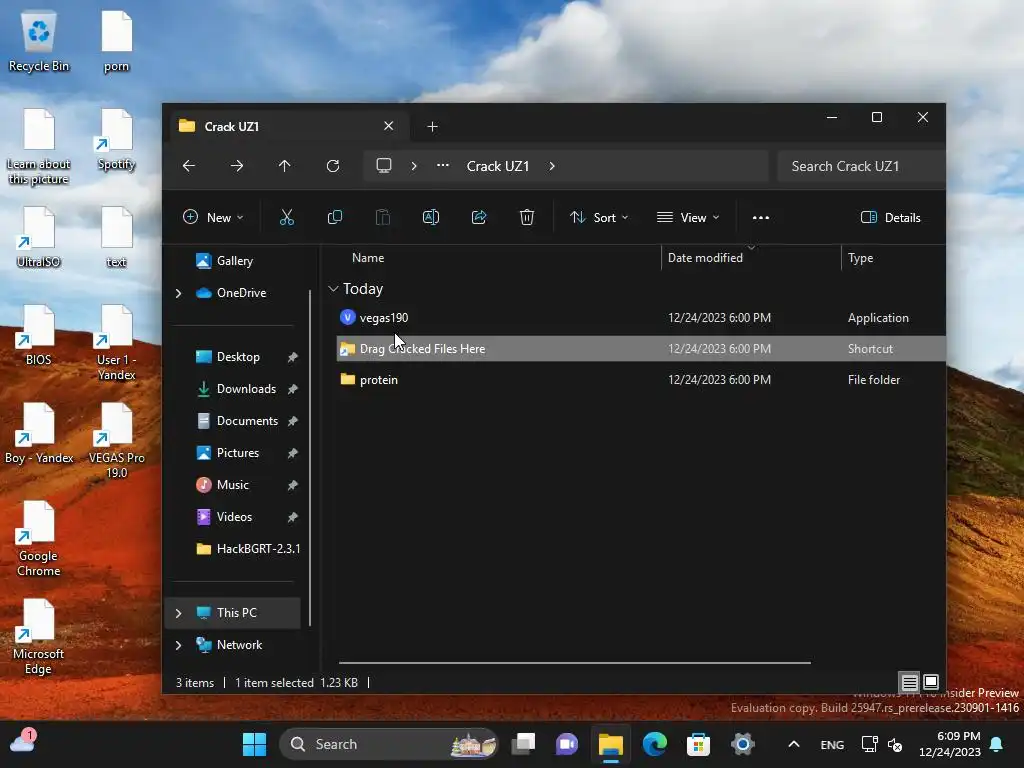The height and width of the screenshot is (768, 1024).
Task: Click the horizontal scrollbar in file list
Action: click(575, 663)
